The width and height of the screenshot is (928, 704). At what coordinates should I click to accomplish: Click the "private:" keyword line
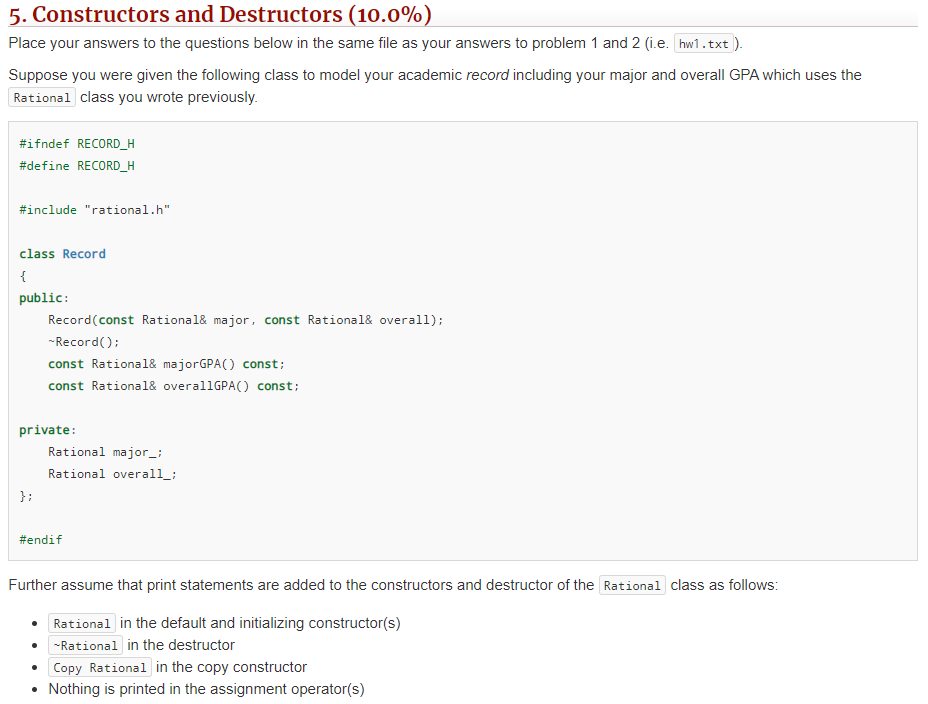click(x=48, y=430)
